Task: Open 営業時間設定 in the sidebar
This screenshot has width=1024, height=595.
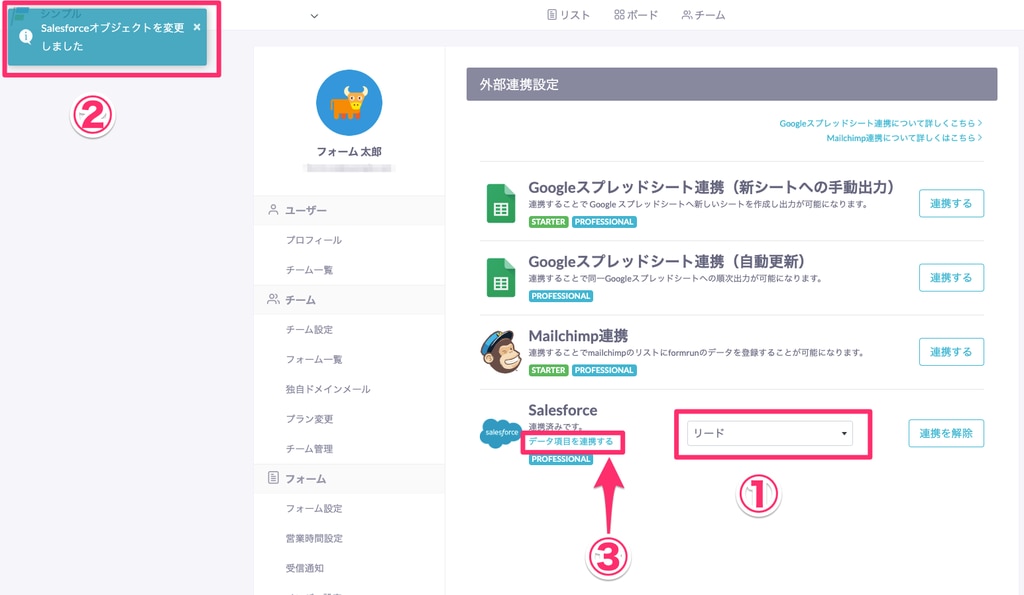Action: (x=313, y=538)
